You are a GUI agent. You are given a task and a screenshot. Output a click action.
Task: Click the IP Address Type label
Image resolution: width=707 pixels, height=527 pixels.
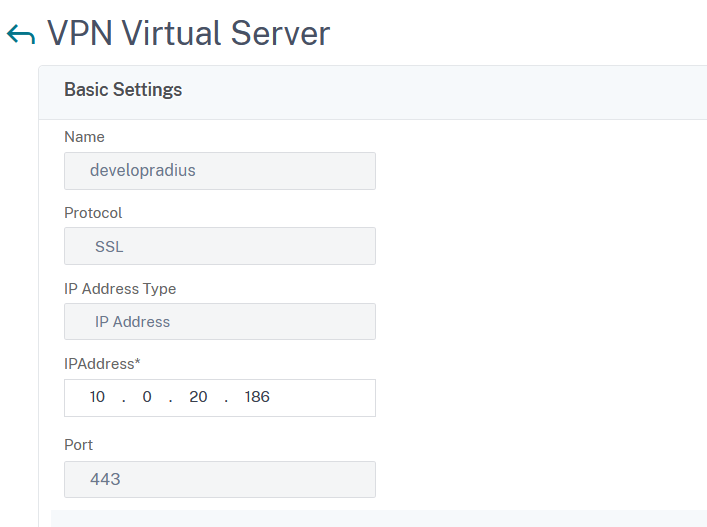(x=120, y=289)
